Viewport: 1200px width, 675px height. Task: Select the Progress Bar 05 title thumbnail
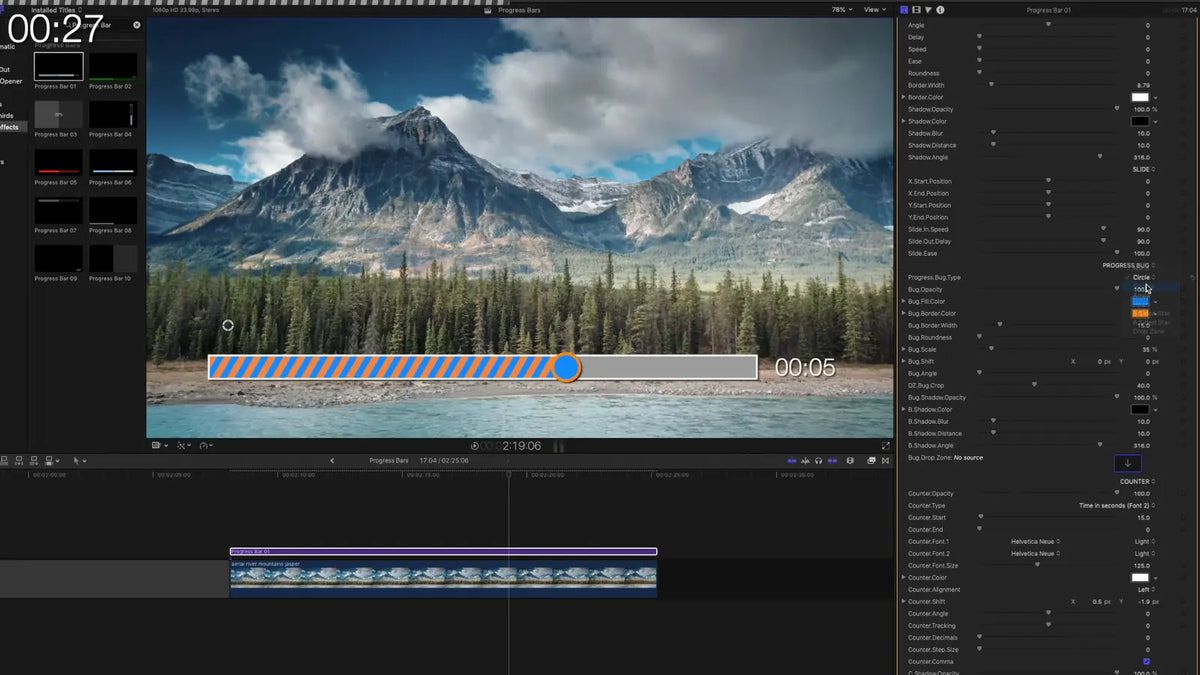[x=59, y=163]
